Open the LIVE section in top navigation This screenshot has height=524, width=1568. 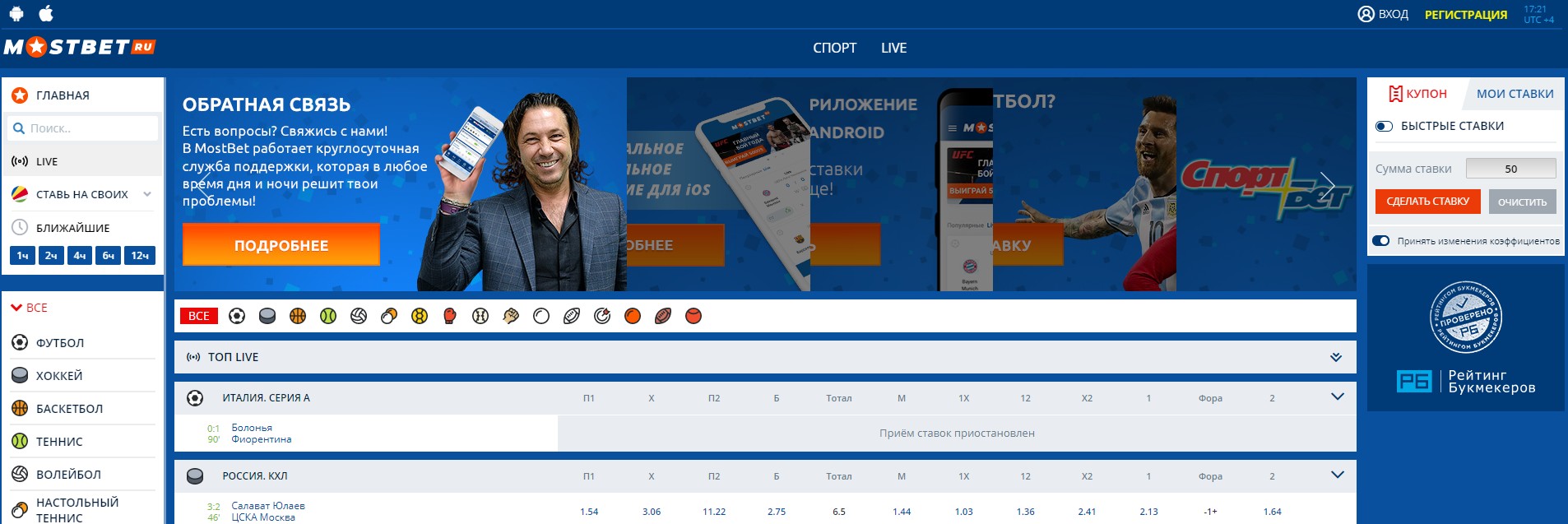[893, 48]
